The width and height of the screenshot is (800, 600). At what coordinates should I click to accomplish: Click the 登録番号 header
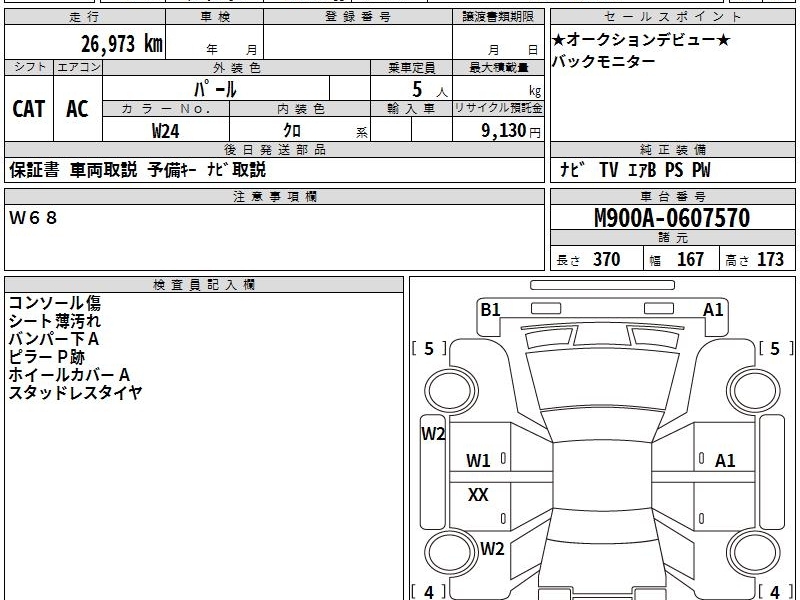pyautogui.click(x=358, y=17)
